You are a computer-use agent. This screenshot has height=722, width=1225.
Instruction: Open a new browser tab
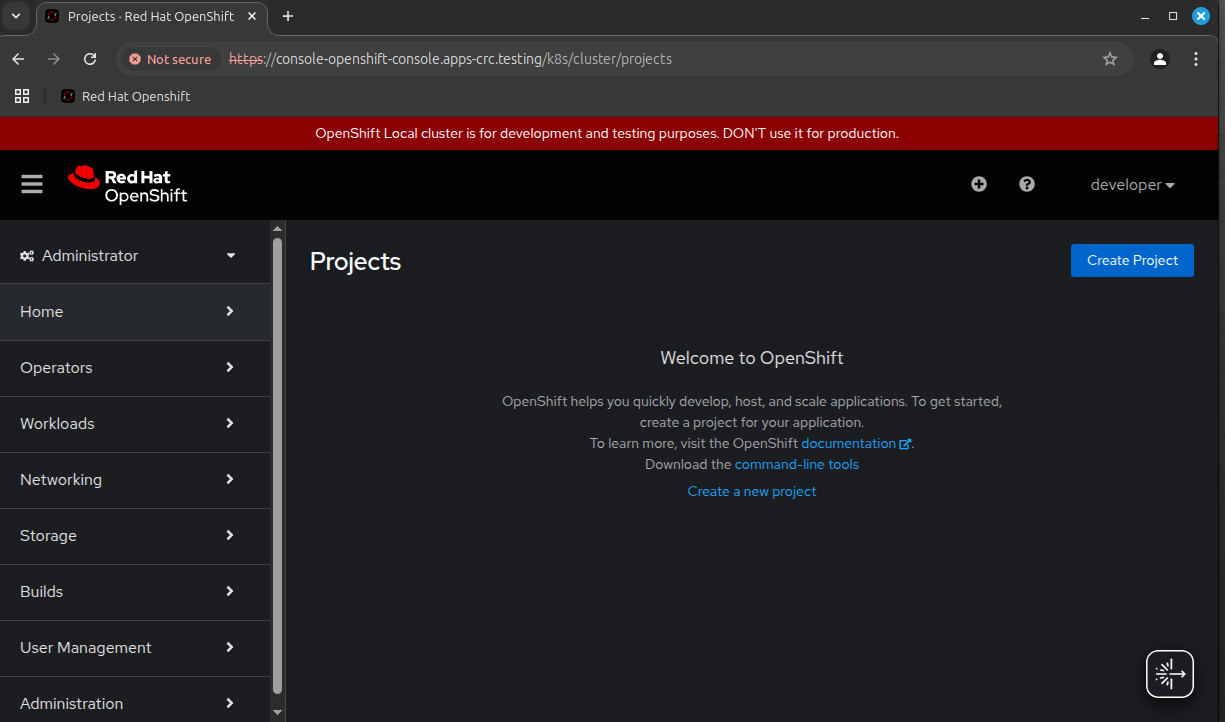[288, 16]
